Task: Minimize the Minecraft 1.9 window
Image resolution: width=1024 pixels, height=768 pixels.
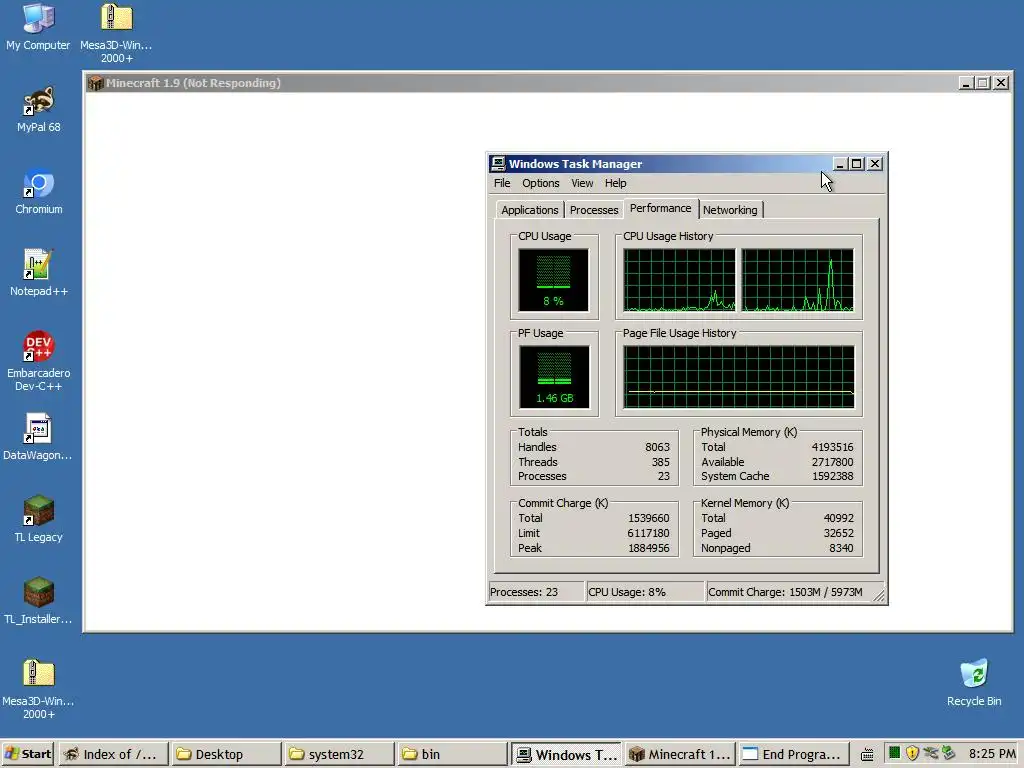Action: pos(967,83)
